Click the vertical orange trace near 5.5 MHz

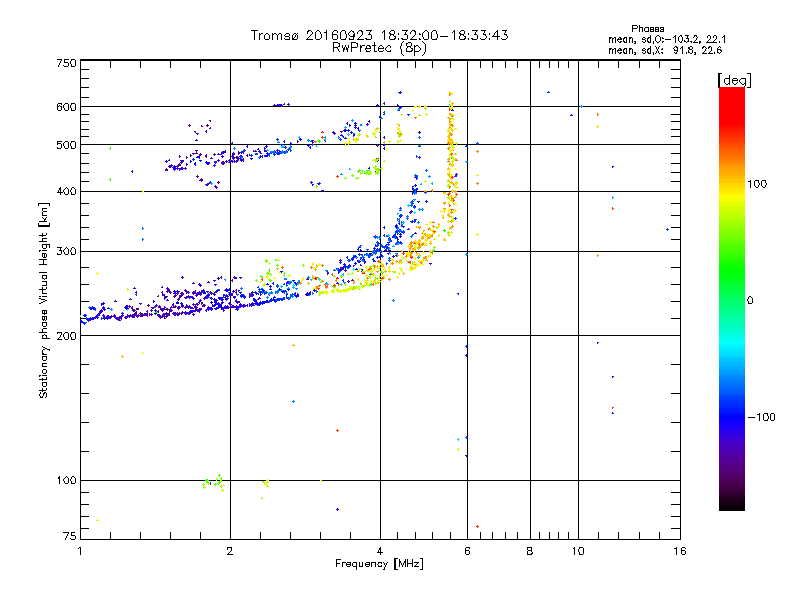point(451,163)
